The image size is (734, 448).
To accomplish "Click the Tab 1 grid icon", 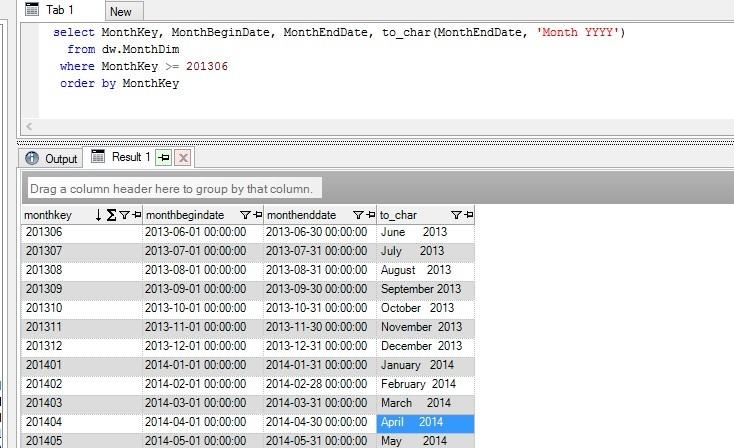I will pyautogui.click(x=32, y=9).
